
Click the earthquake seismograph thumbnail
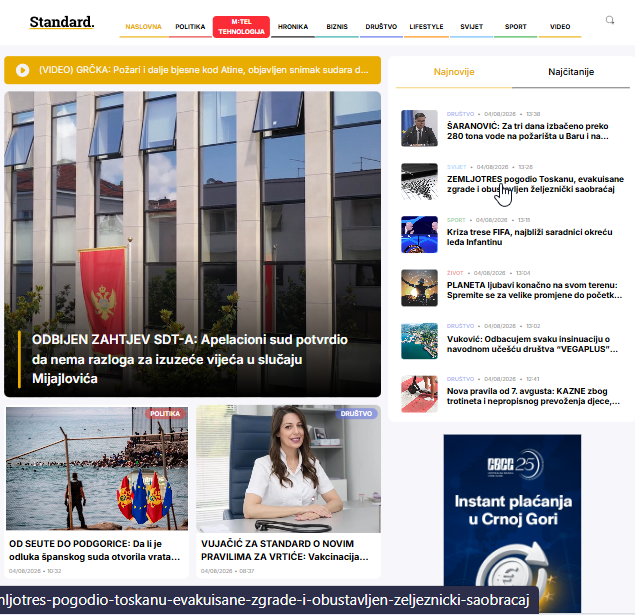[x=419, y=181]
